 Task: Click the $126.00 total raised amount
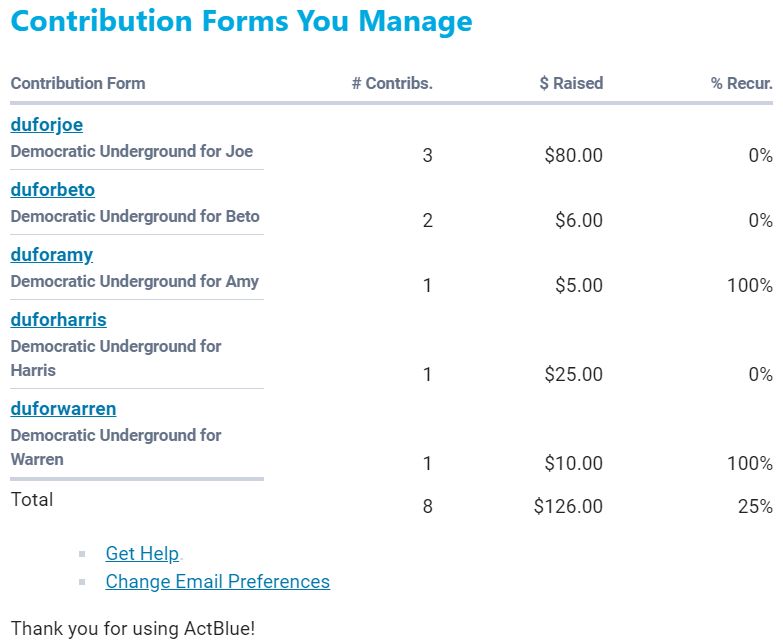(x=568, y=507)
